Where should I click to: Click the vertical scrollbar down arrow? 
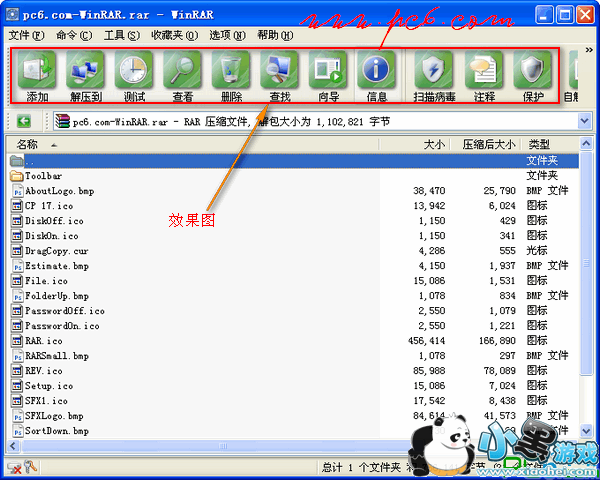(586, 431)
